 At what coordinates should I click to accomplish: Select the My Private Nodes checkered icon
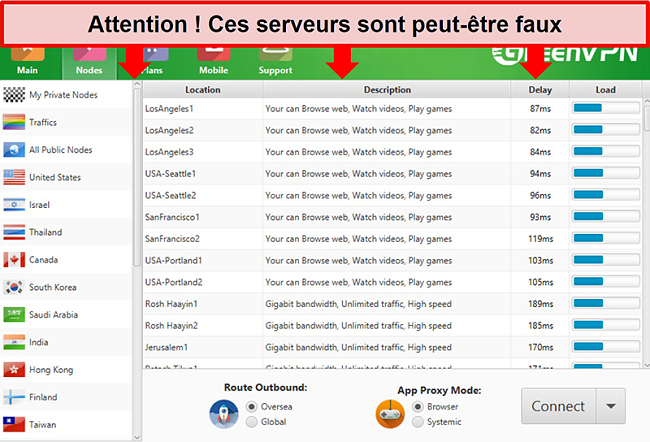coord(14,95)
